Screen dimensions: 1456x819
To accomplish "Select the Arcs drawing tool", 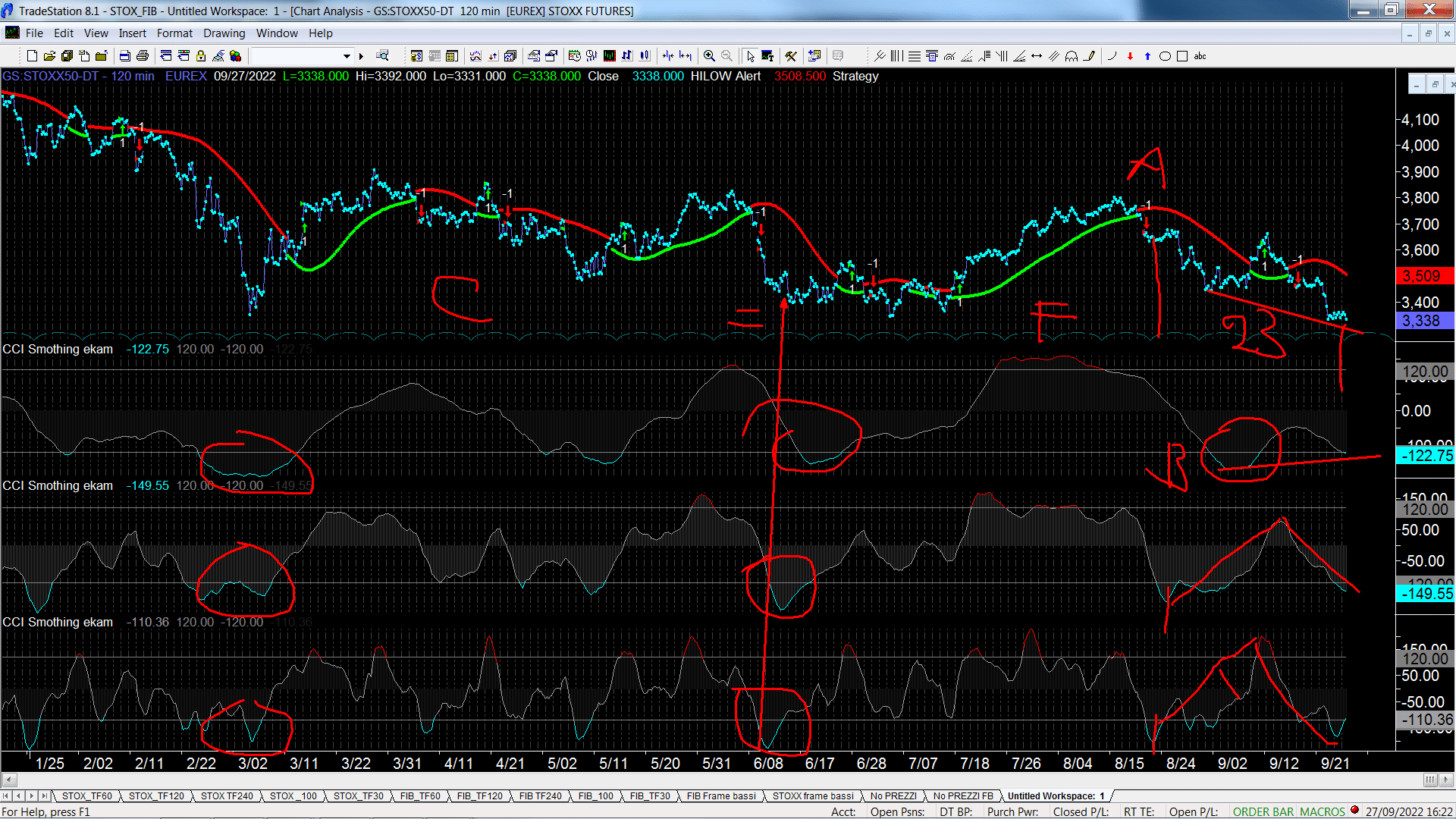I will [949, 56].
